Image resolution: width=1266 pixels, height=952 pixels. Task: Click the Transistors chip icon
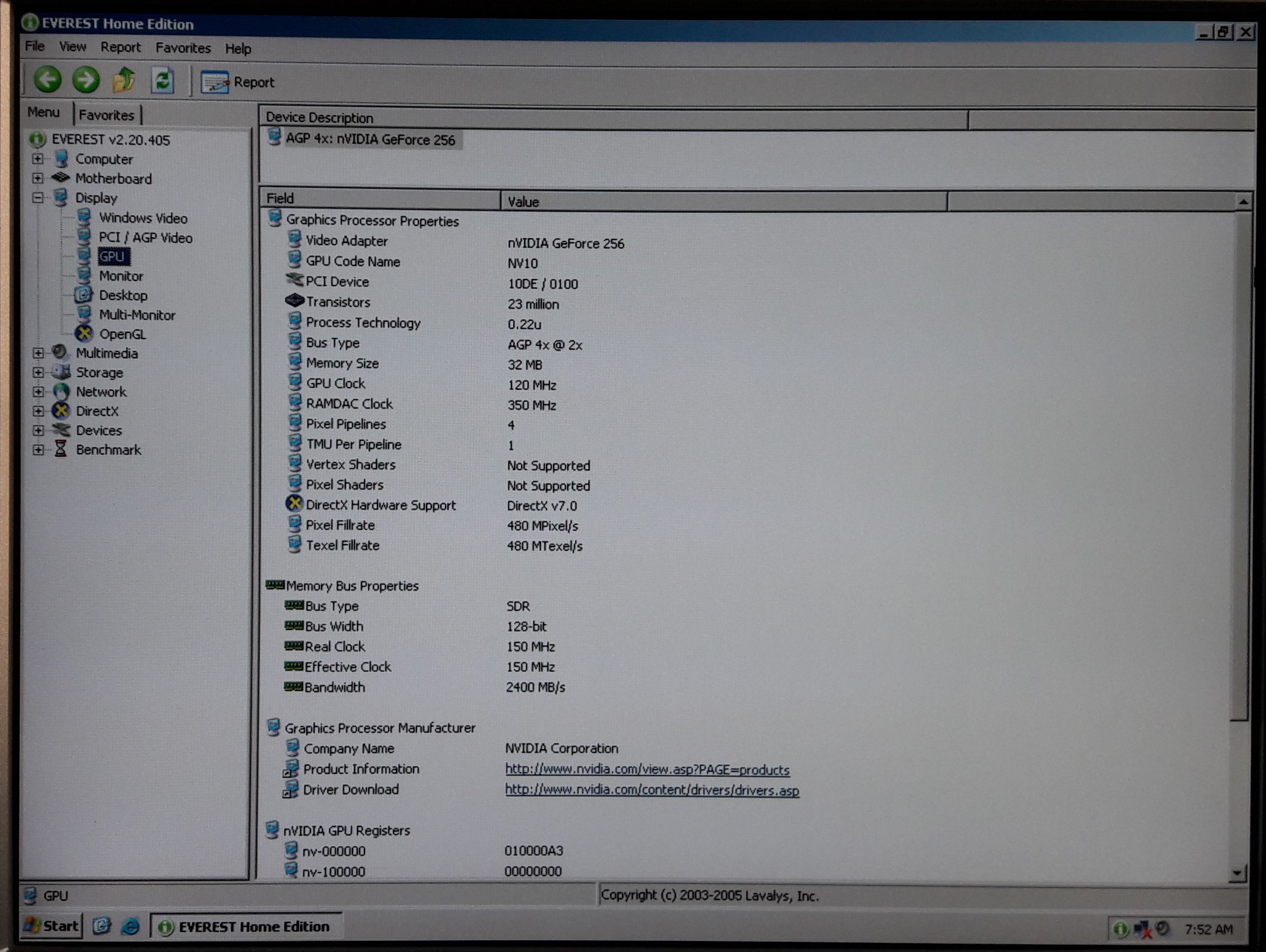click(x=294, y=301)
